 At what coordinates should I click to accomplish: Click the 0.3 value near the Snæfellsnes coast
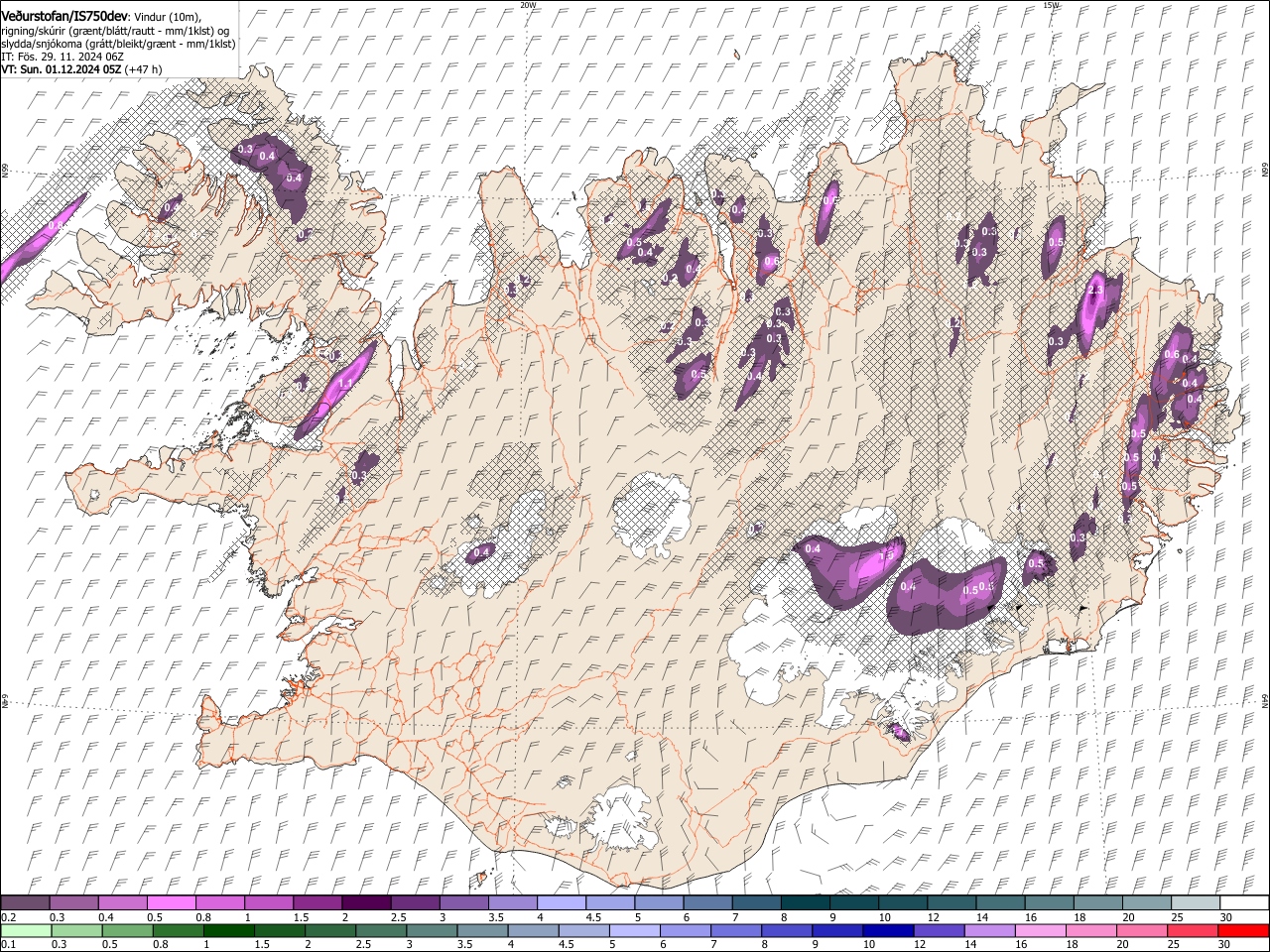[x=359, y=476]
